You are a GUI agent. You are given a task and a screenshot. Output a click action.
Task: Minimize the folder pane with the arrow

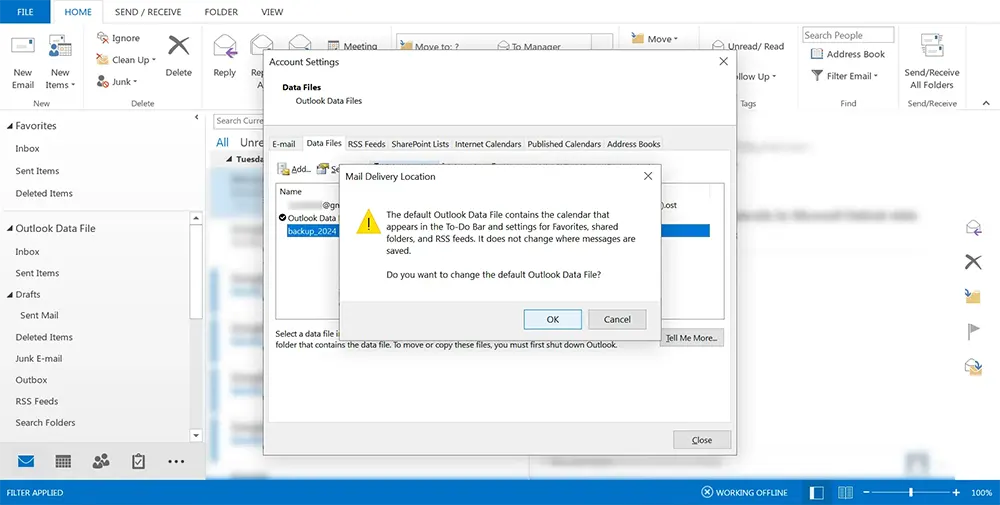click(x=196, y=117)
